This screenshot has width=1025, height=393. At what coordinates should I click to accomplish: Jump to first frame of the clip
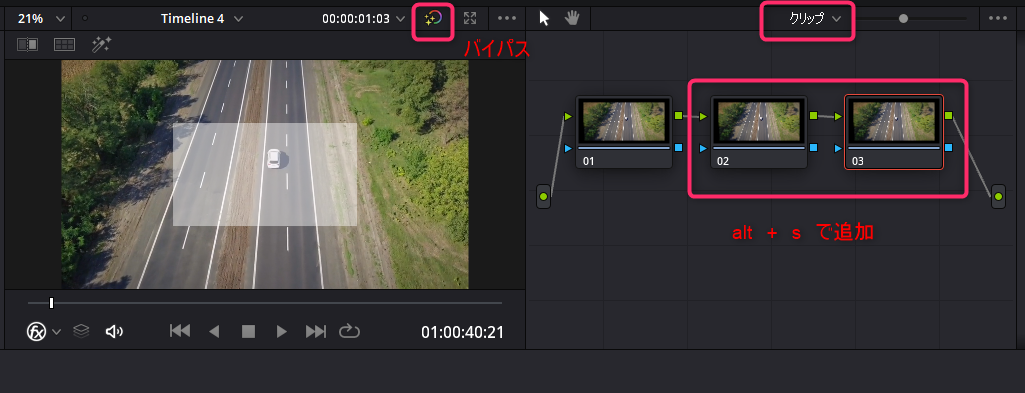point(180,332)
